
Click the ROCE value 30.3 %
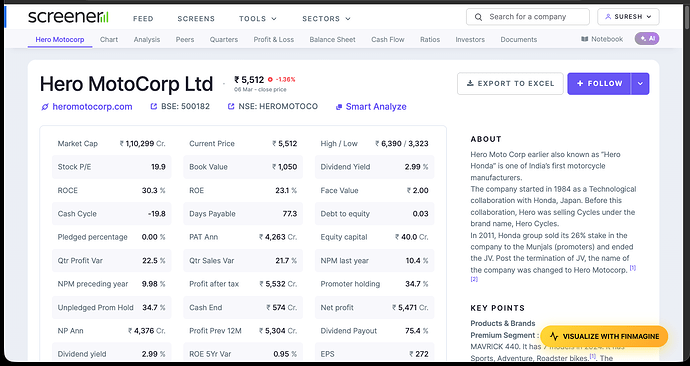pyautogui.click(x=154, y=190)
